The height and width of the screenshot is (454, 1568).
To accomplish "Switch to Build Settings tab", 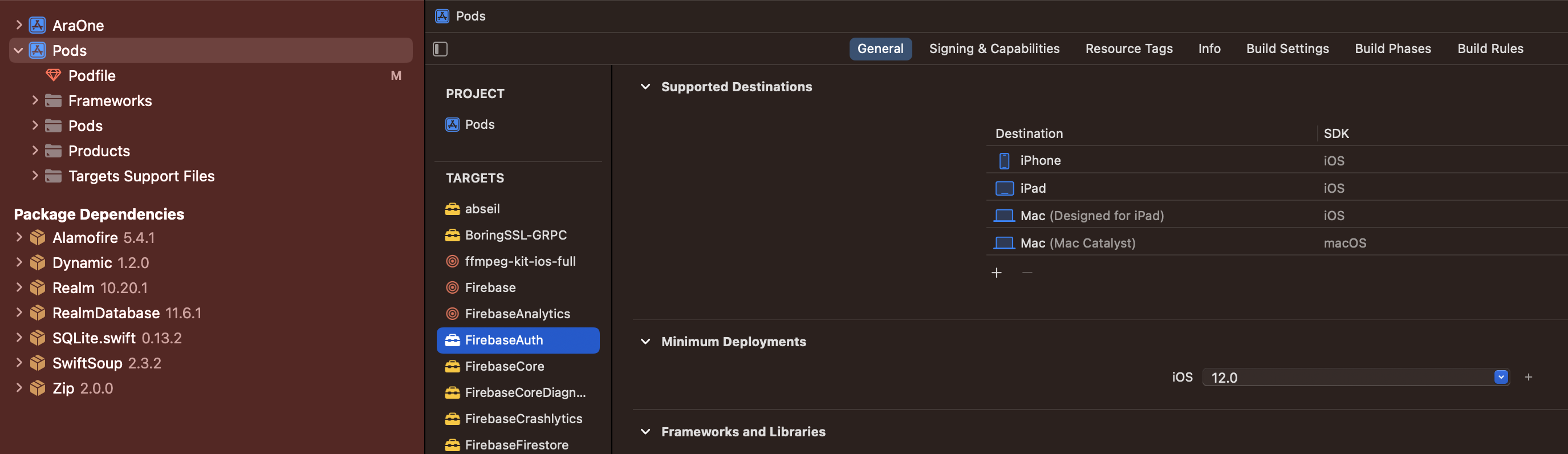I will [x=1287, y=48].
